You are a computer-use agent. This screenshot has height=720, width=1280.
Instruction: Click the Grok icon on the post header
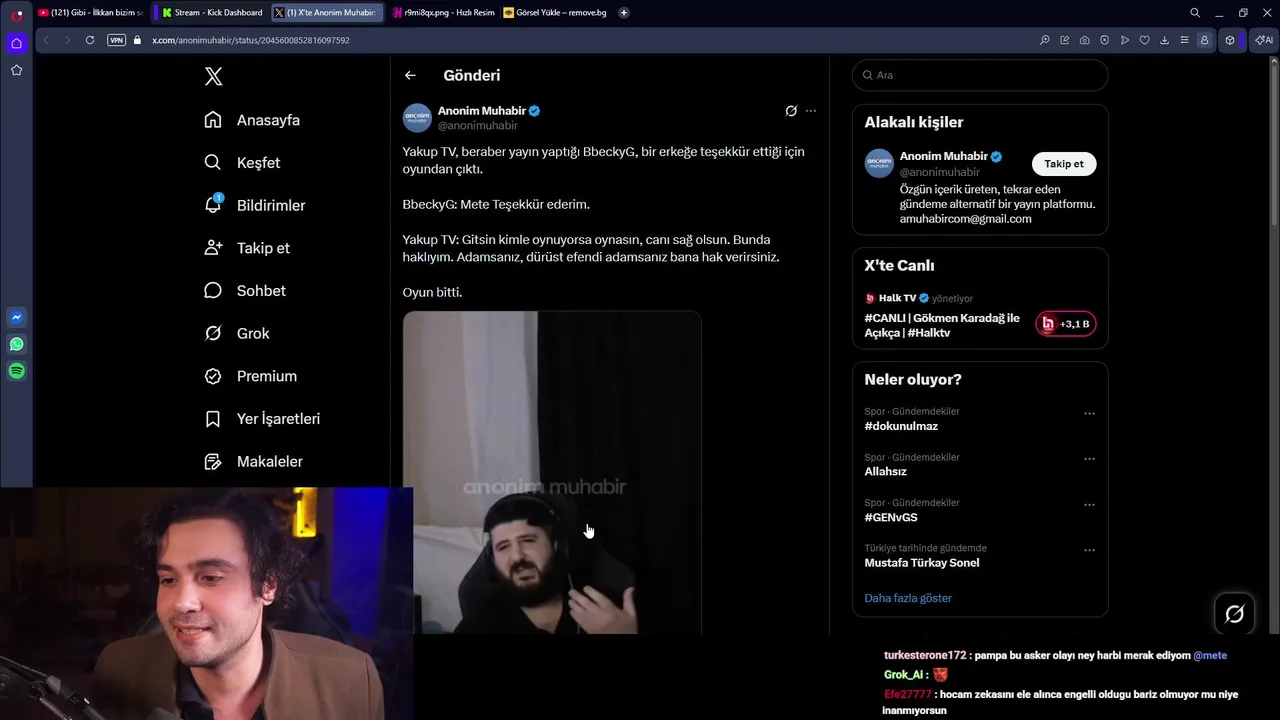(791, 111)
